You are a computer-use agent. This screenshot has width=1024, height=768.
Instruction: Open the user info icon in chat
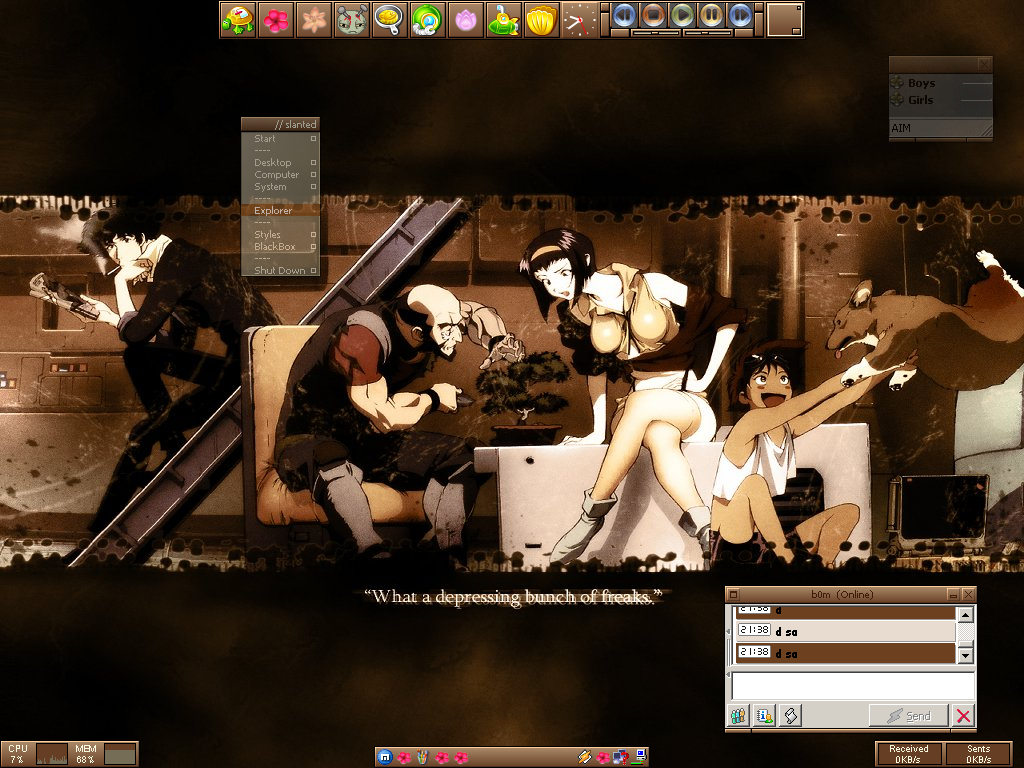coord(765,715)
